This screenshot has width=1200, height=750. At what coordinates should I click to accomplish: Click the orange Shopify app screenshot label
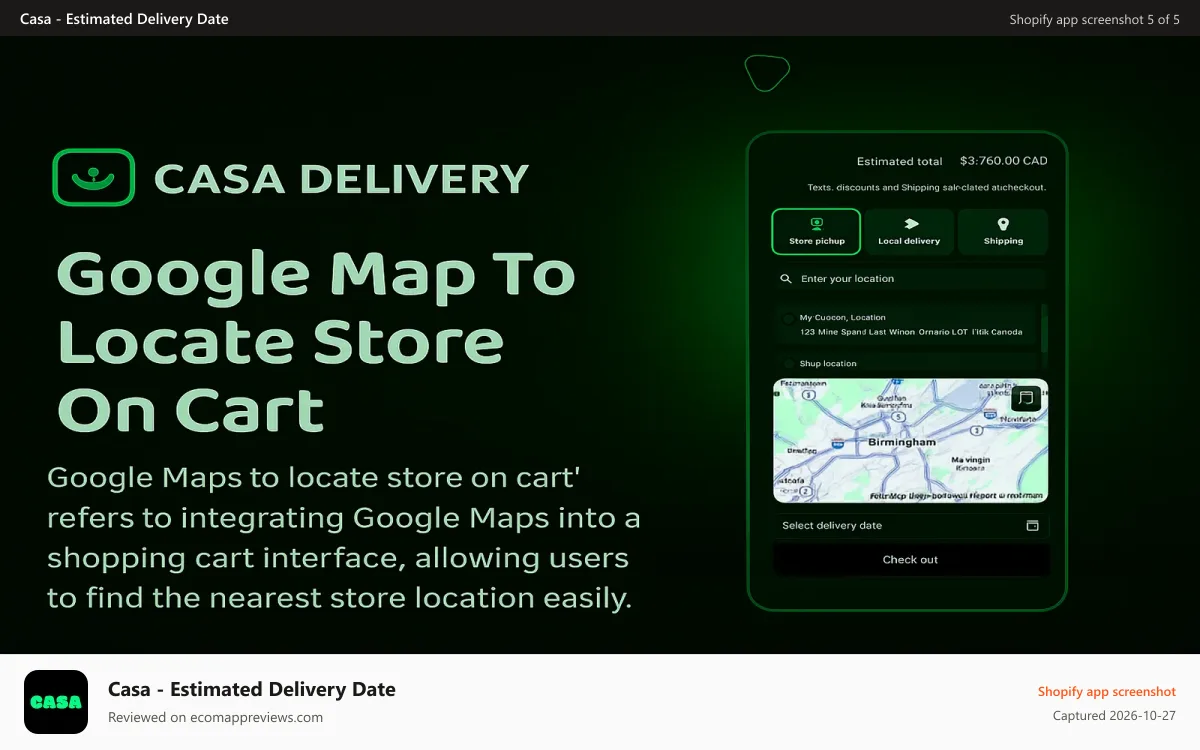pyautogui.click(x=1107, y=692)
